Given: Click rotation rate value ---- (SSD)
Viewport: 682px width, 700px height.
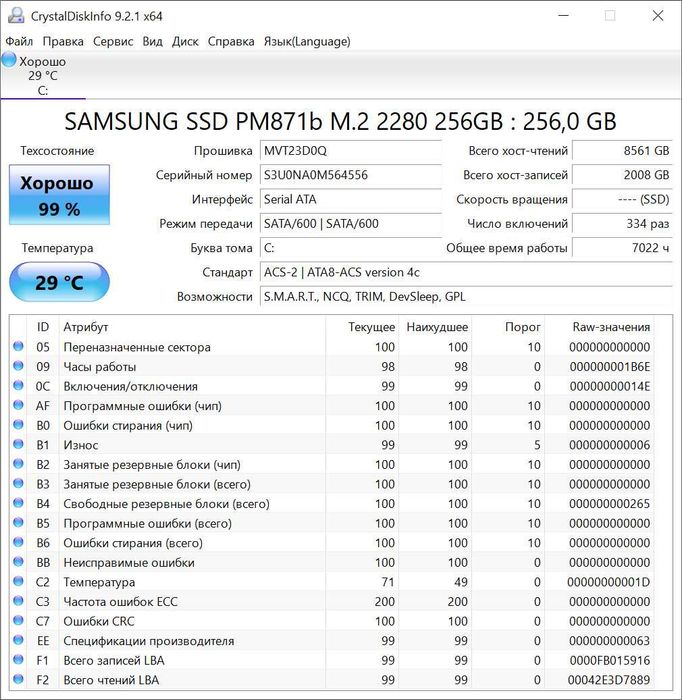Looking at the screenshot, I should 622,199.
